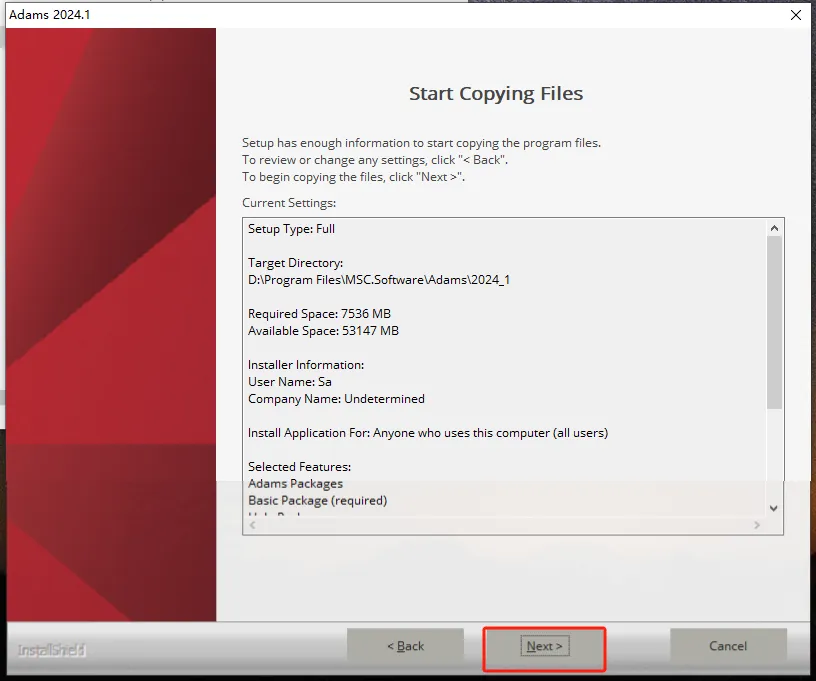Cancel the Adams installation

pos(728,646)
